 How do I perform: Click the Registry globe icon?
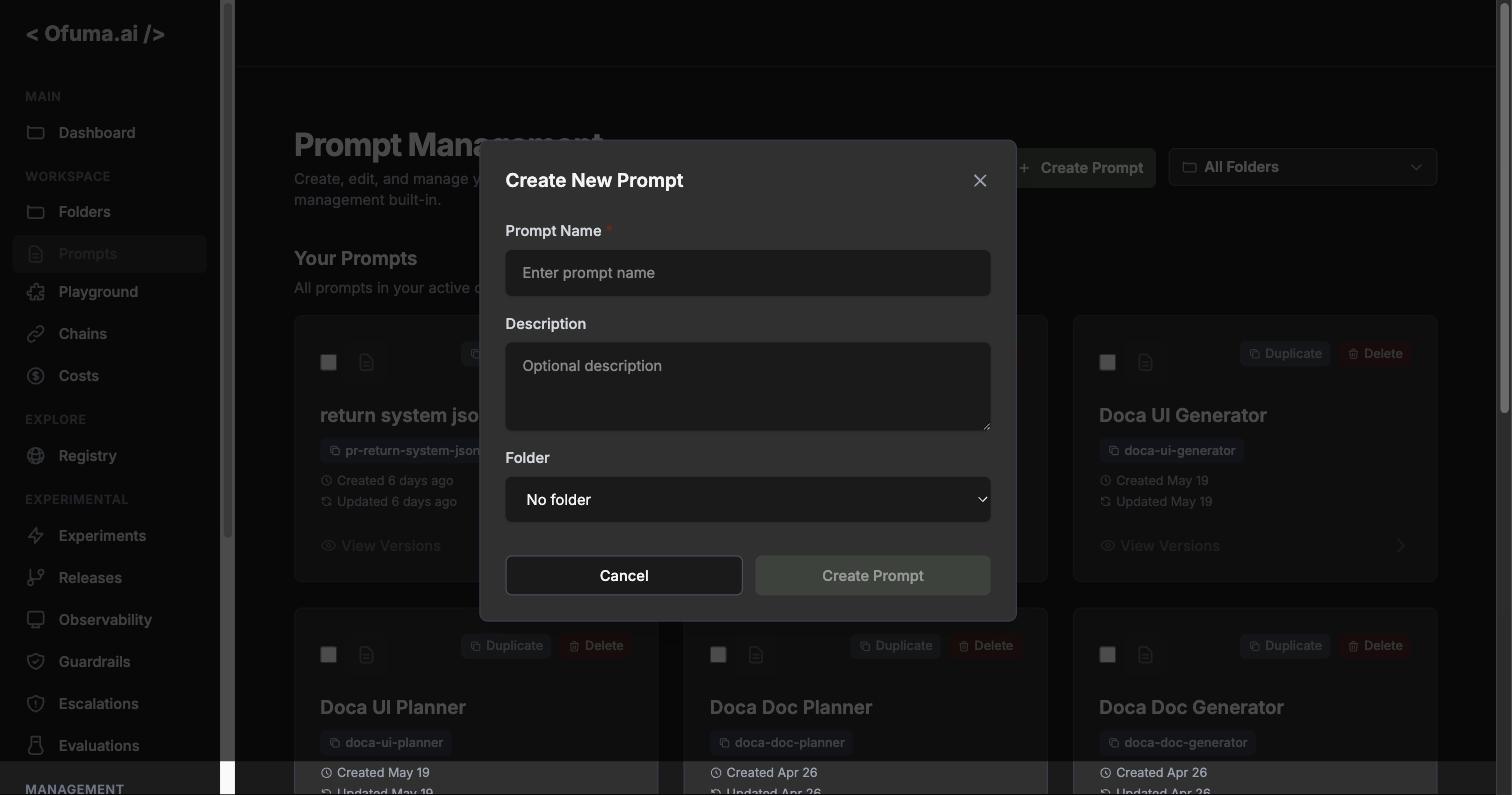pos(36,456)
